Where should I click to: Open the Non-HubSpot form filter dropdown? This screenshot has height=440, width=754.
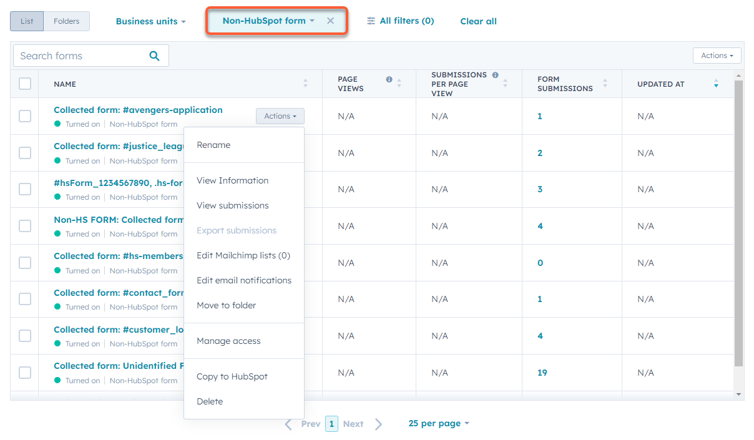tap(268, 21)
